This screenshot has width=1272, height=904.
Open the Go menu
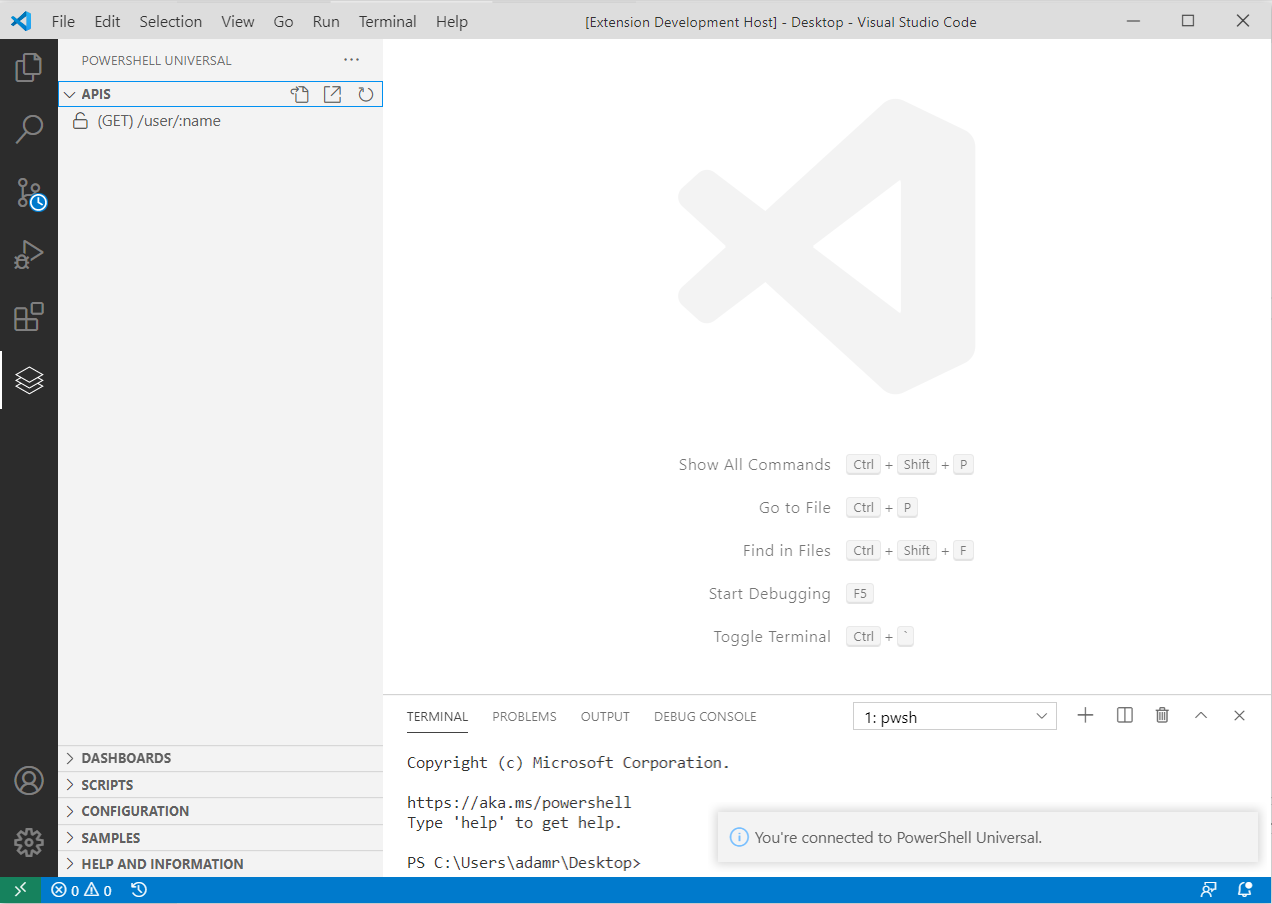(x=283, y=21)
